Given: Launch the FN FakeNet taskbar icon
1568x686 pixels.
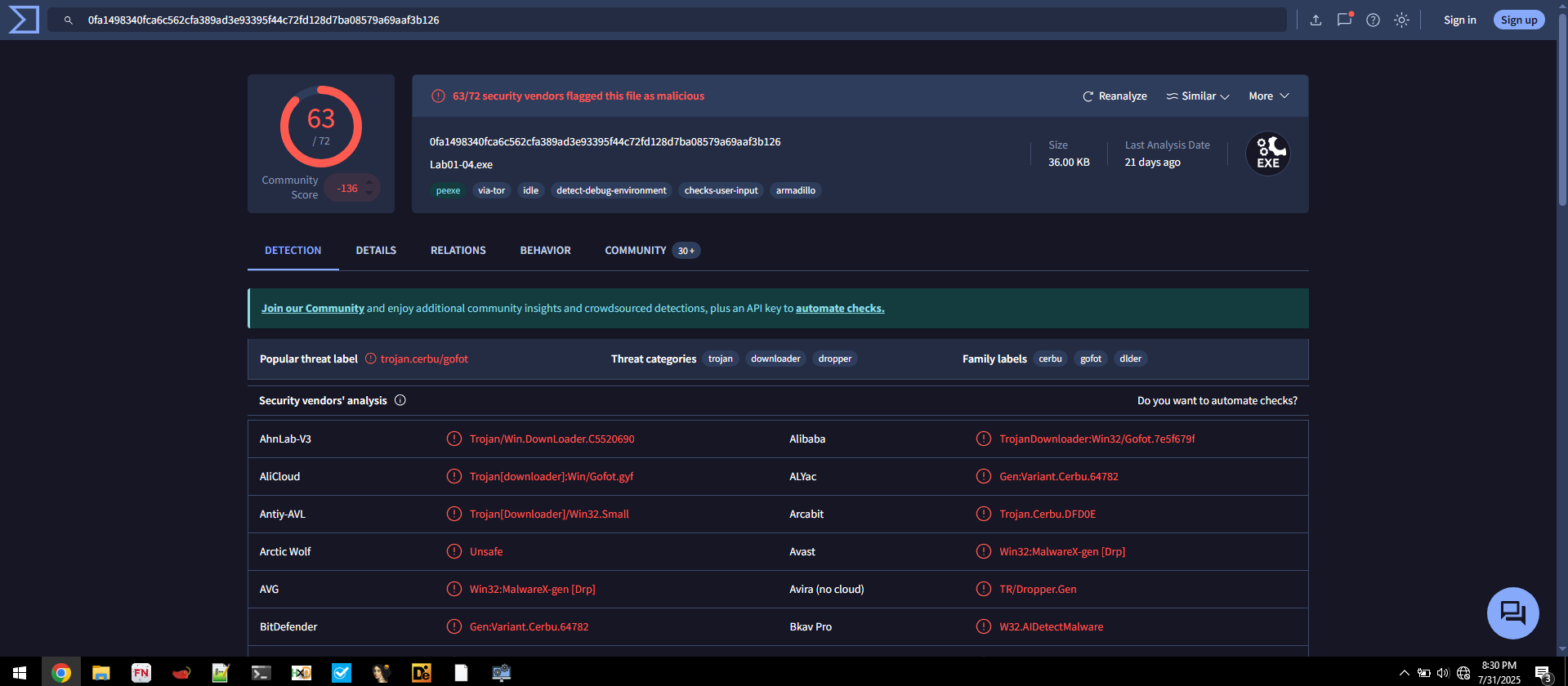Looking at the screenshot, I should (141, 673).
